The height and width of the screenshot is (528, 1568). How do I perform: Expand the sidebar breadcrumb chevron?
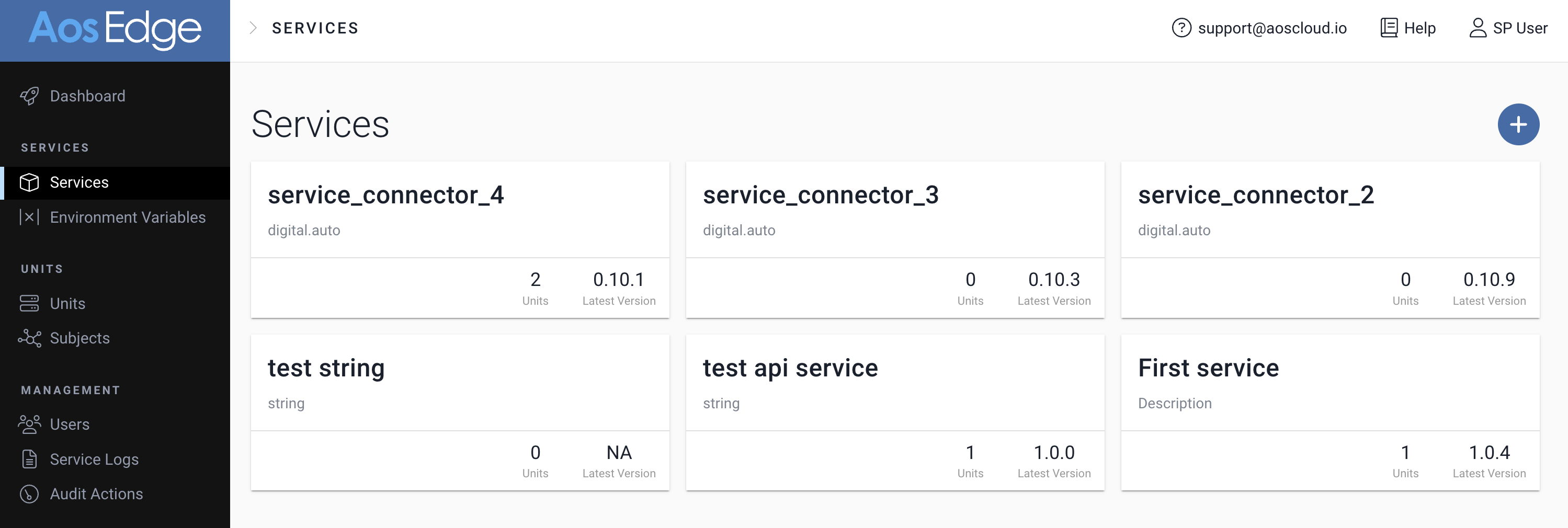[253, 28]
